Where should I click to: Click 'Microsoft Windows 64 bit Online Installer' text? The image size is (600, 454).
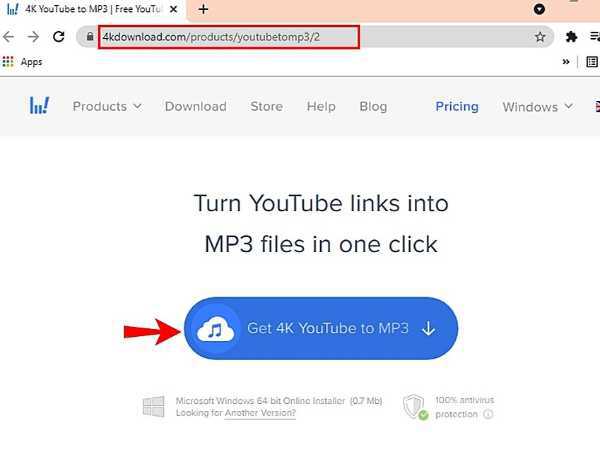[x=260, y=401]
